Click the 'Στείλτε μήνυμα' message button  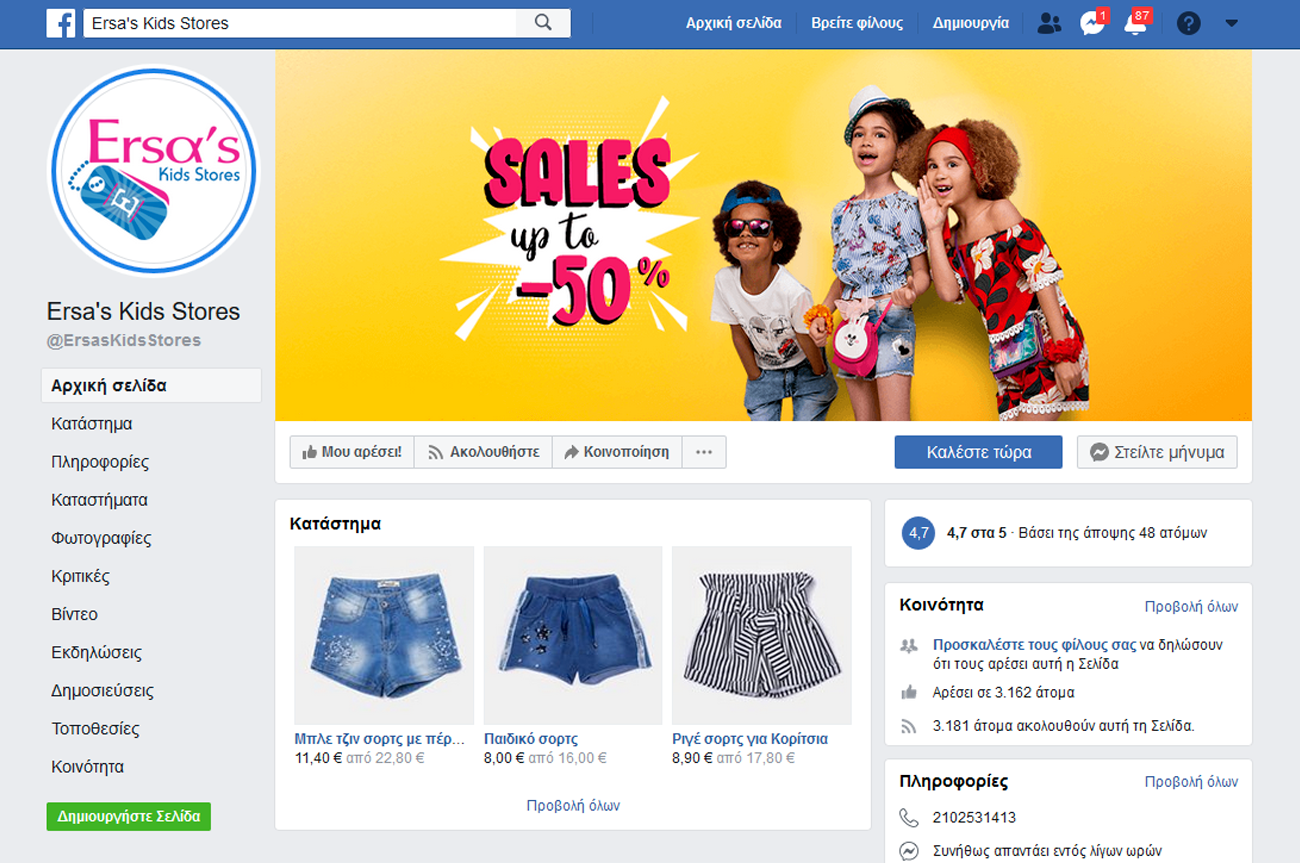(1157, 452)
